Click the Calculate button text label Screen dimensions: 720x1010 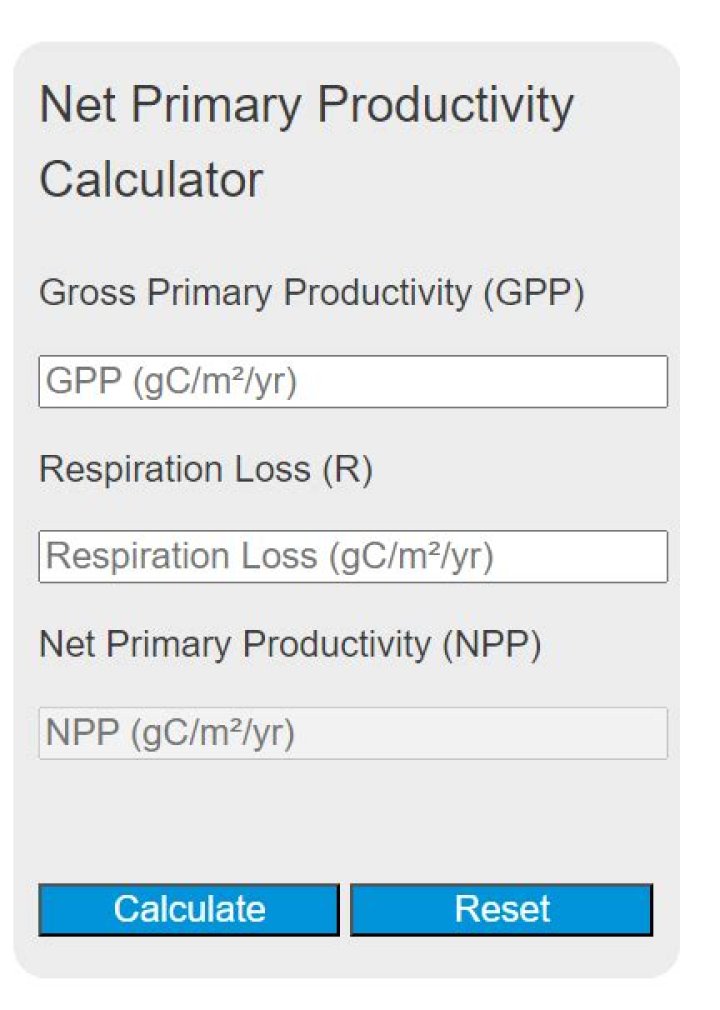click(x=188, y=909)
